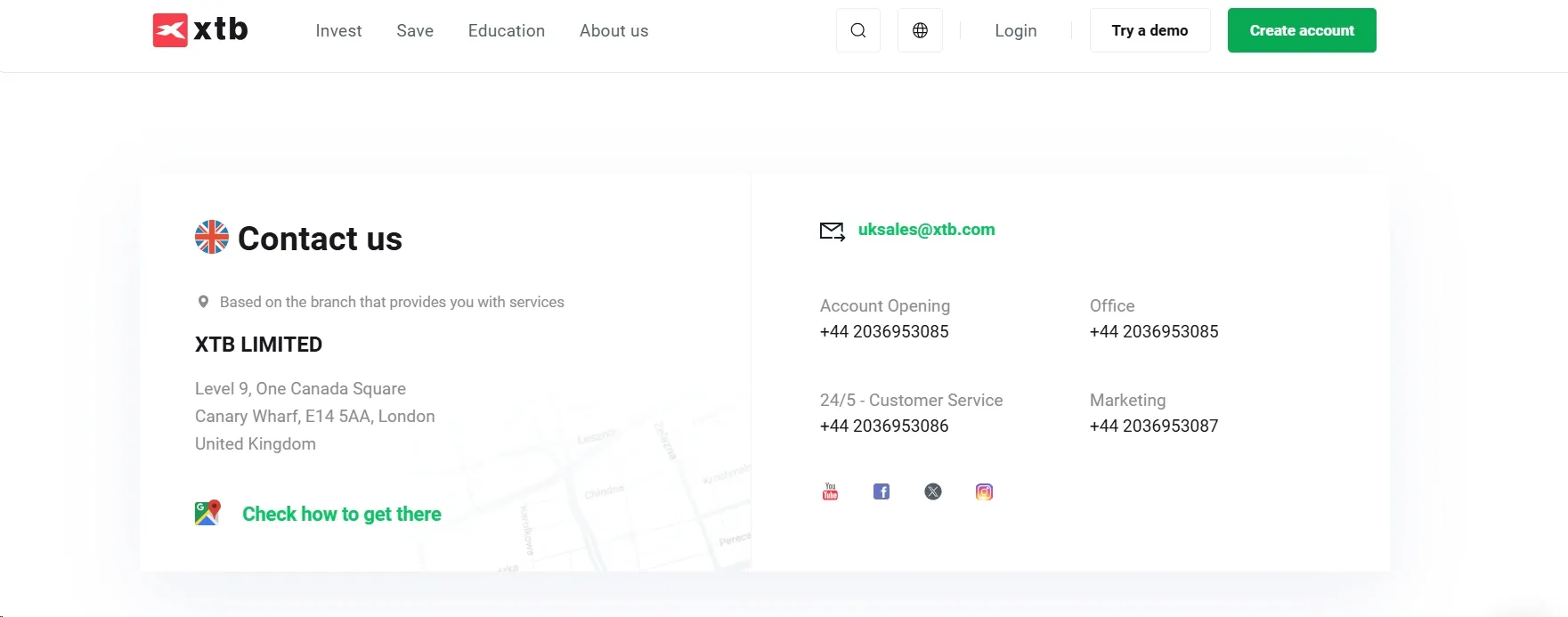Click the address line Level 9, One Canada Square

click(300, 388)
